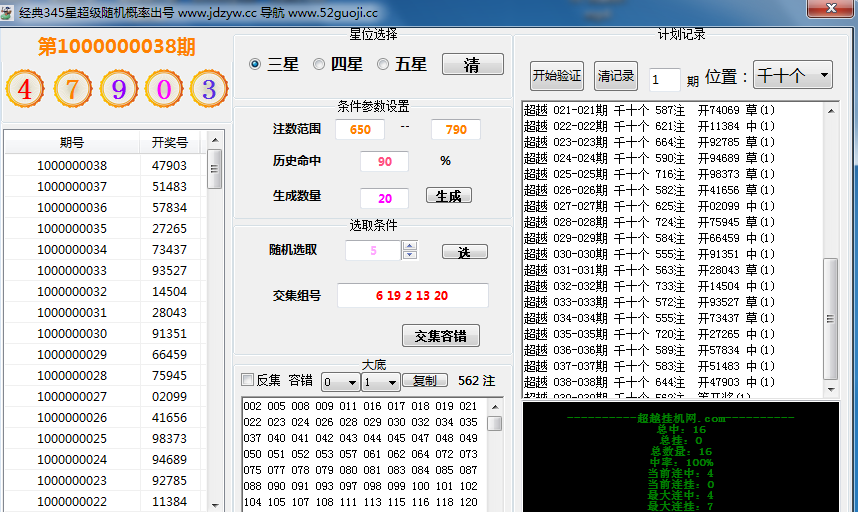Click number 050 in 大底 list
Viewport: 858px width, 512px height.
252,454
